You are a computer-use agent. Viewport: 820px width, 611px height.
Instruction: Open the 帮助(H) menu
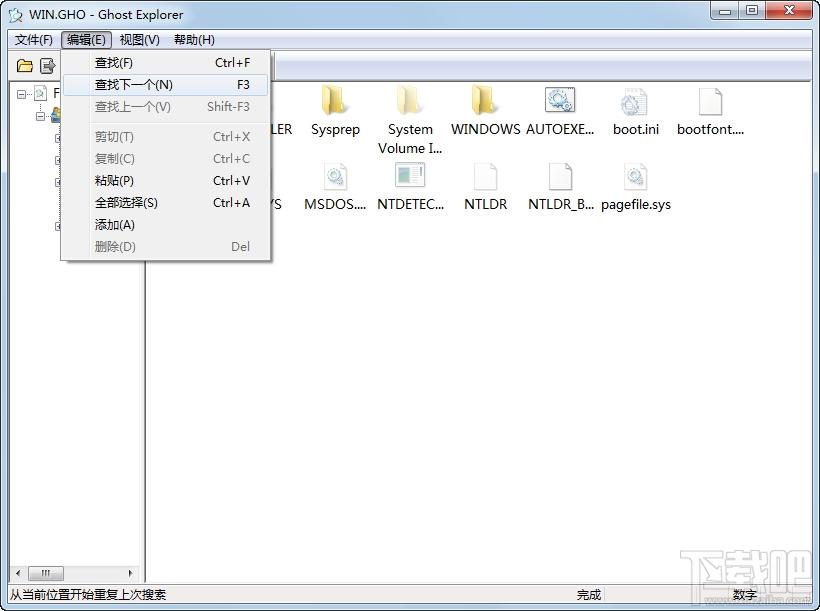194,40
